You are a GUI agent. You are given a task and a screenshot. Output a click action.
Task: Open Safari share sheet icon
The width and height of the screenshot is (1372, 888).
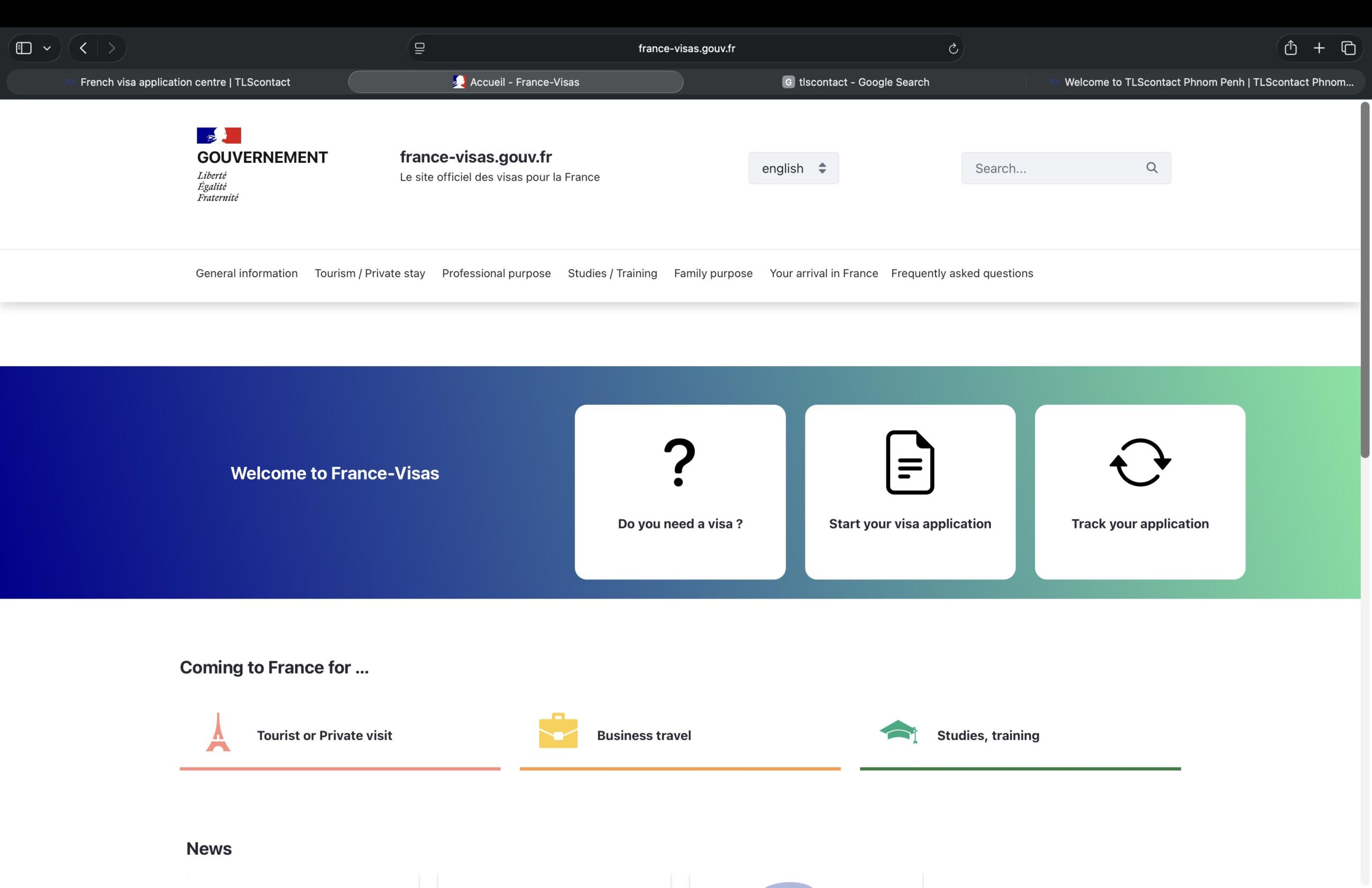(1290, 48)
